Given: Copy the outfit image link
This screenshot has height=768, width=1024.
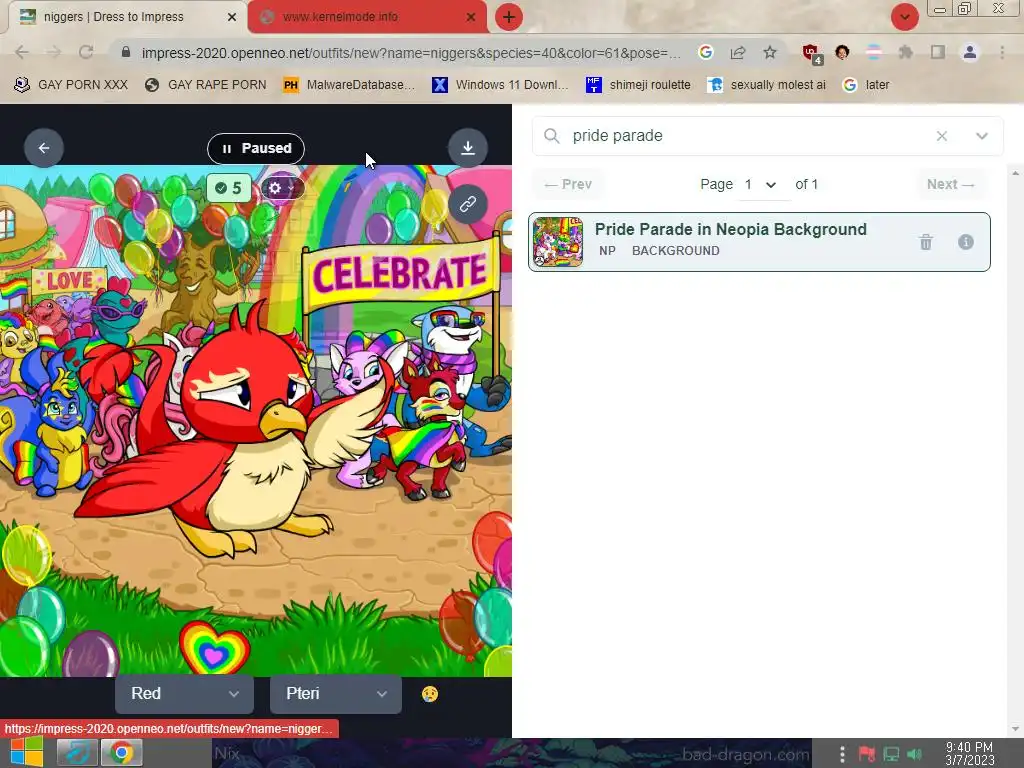Looking at the screenshot, I should coord(468,204).
